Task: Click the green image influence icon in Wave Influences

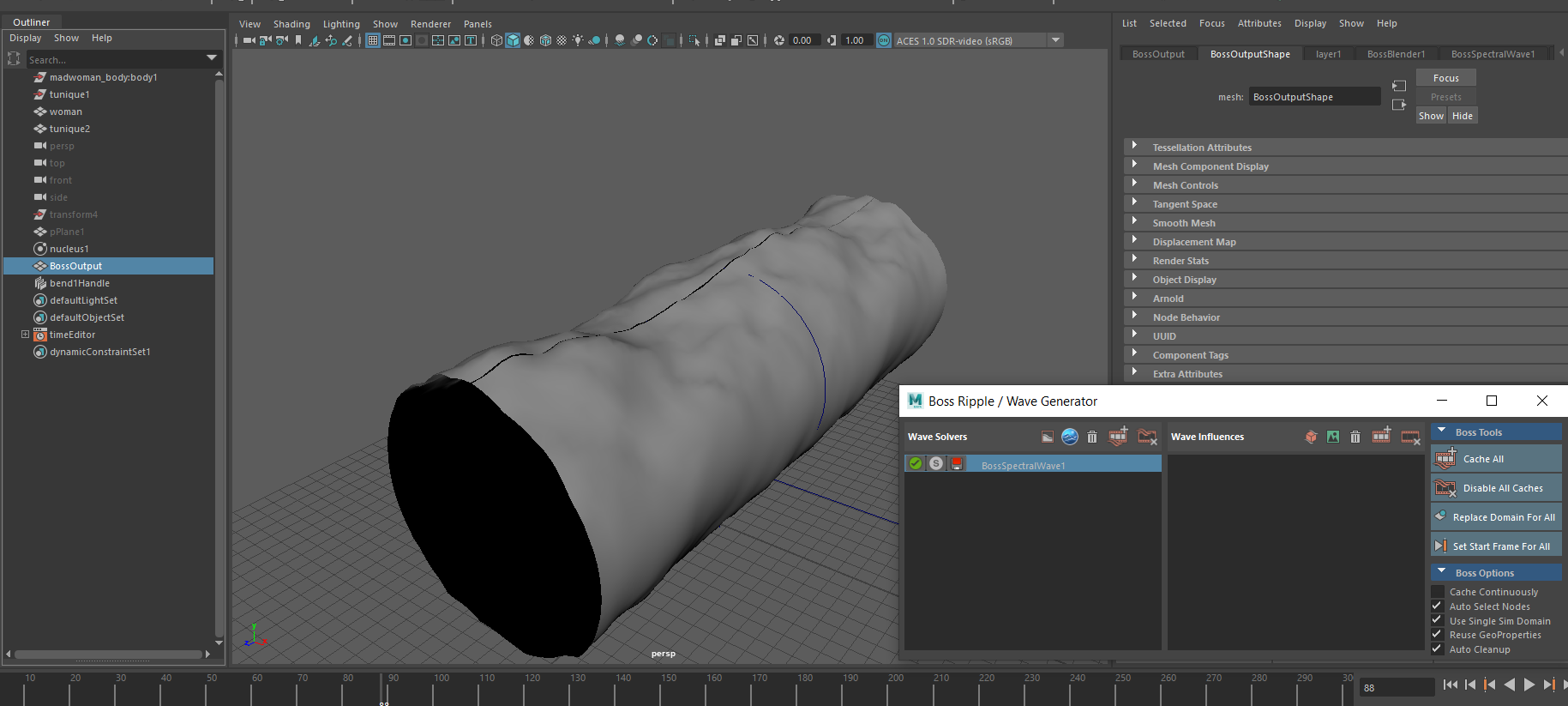Action: point(1333,437)
